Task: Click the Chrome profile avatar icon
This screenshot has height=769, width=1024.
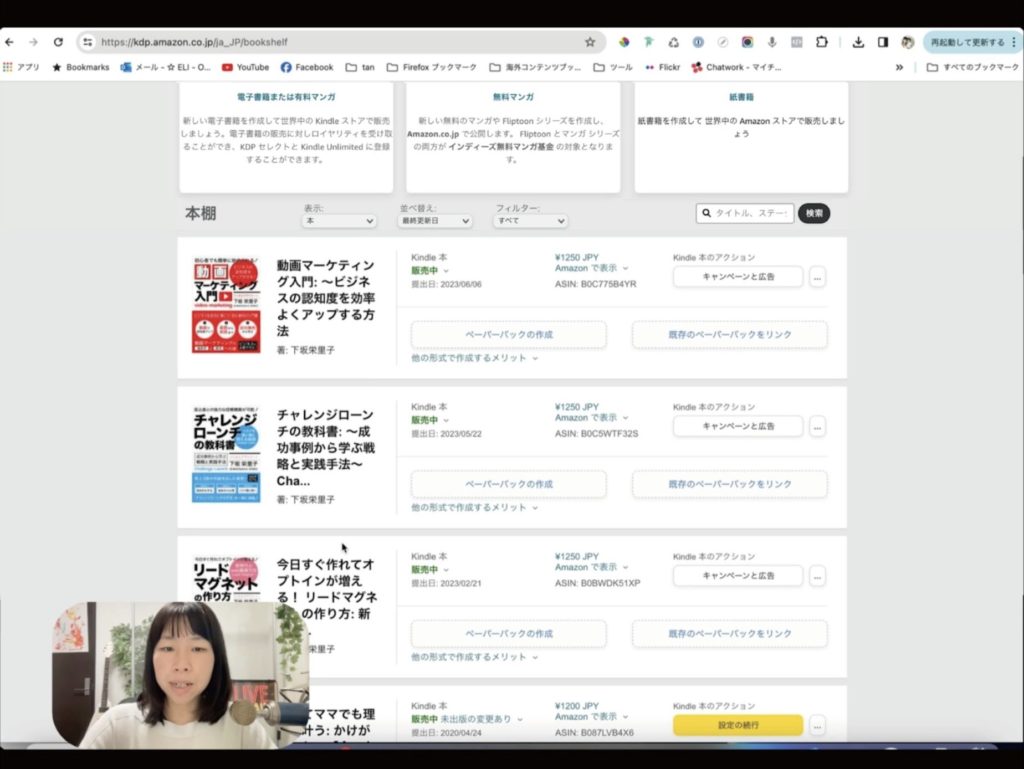Action: (907, 42)
